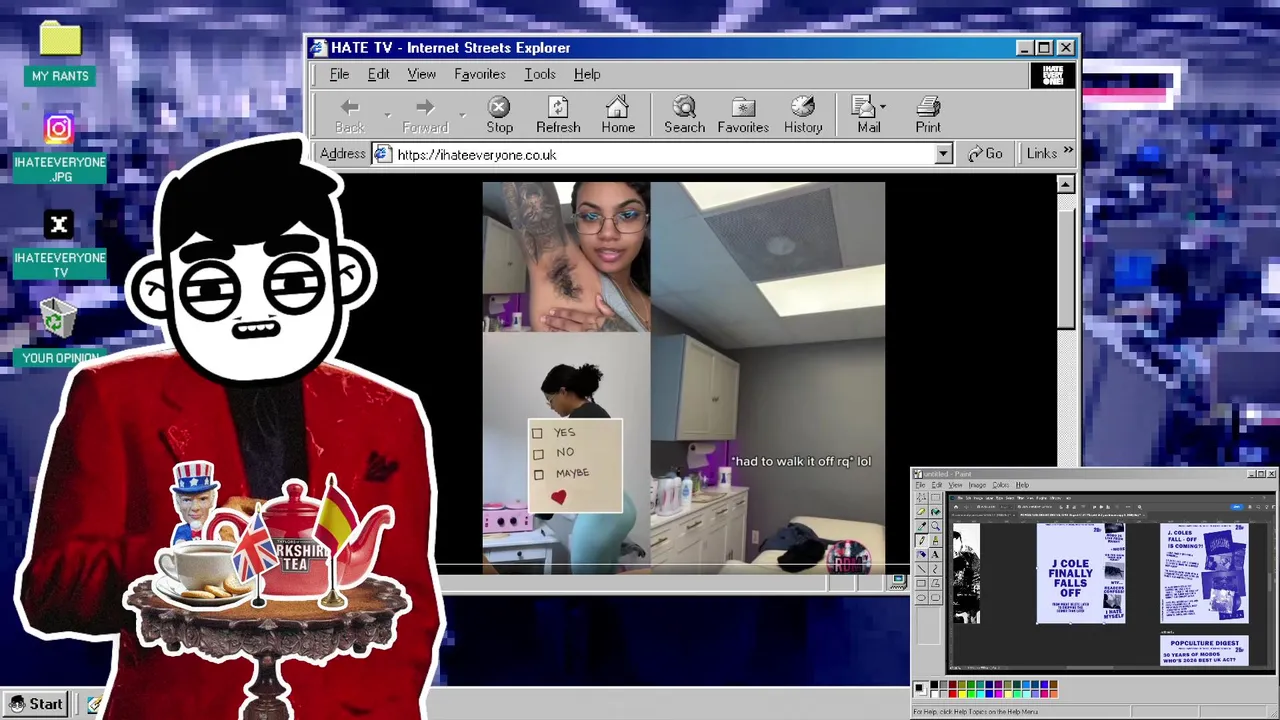Click the Links toolbar label
Screen dimensions: 1280x720
1041,153
